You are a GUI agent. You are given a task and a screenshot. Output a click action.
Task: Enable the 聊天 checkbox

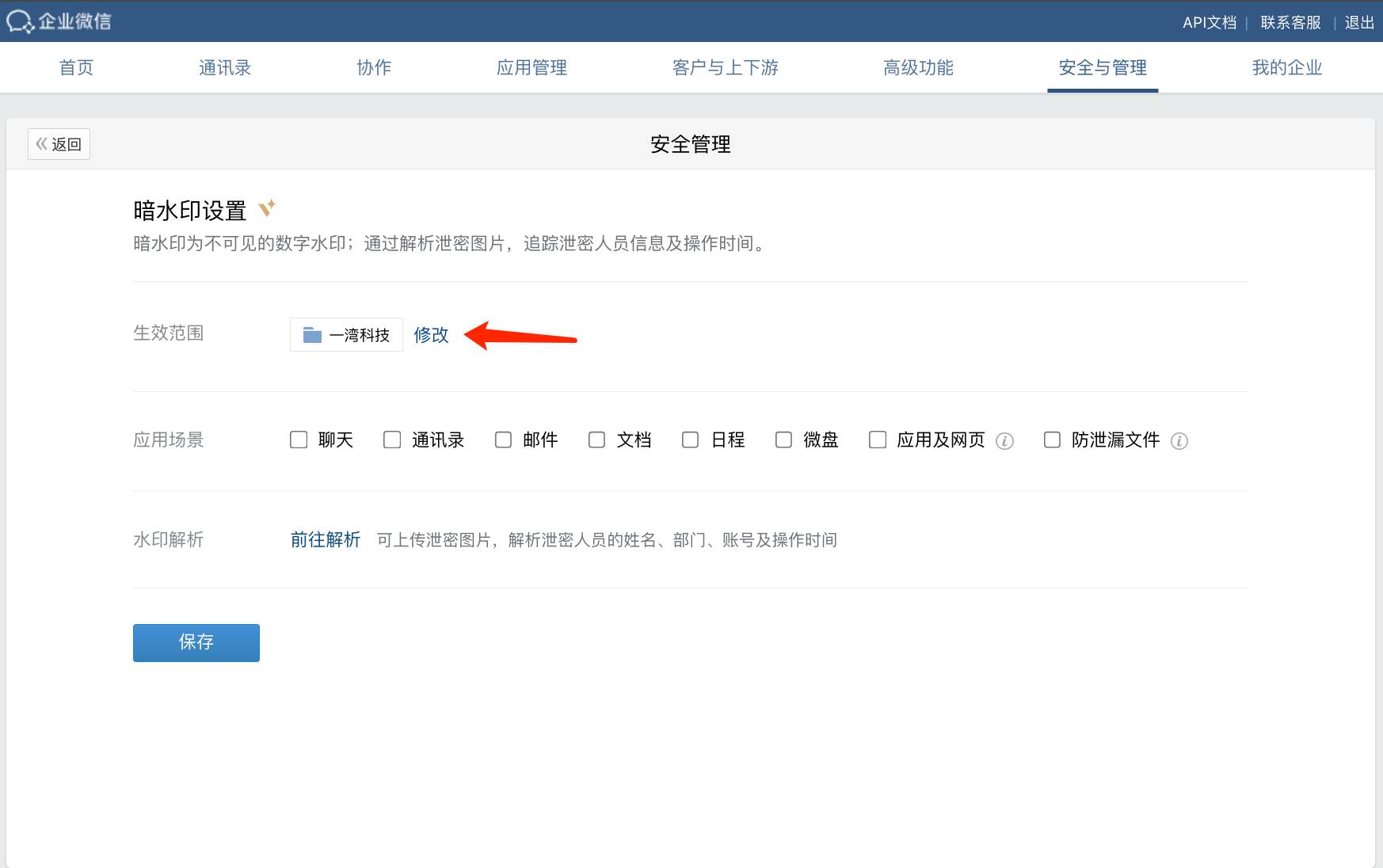click(x=299, y=440)
